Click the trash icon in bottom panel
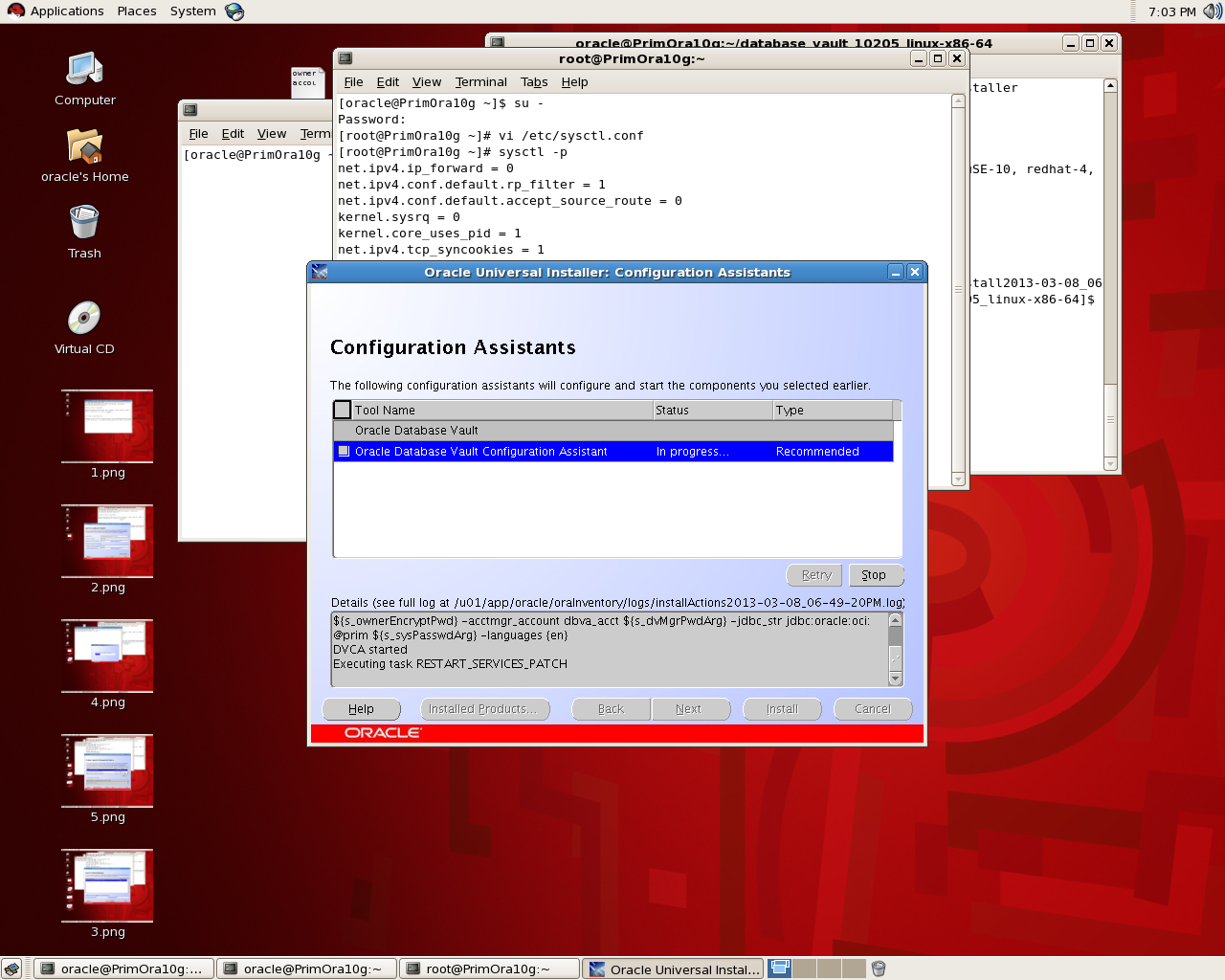 tap(879, 969)
